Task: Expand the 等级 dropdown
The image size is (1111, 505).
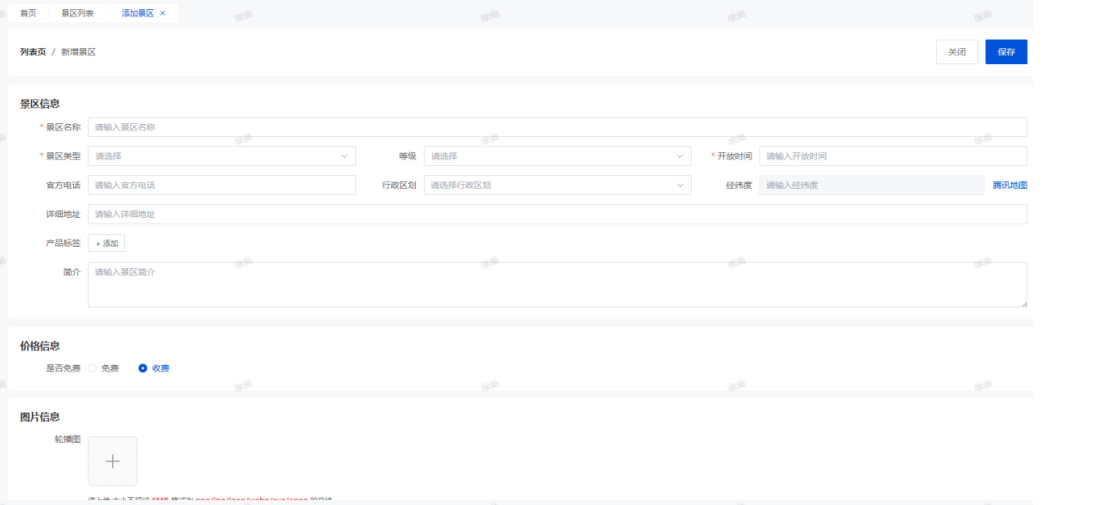Action: click(x=557, y=156)
